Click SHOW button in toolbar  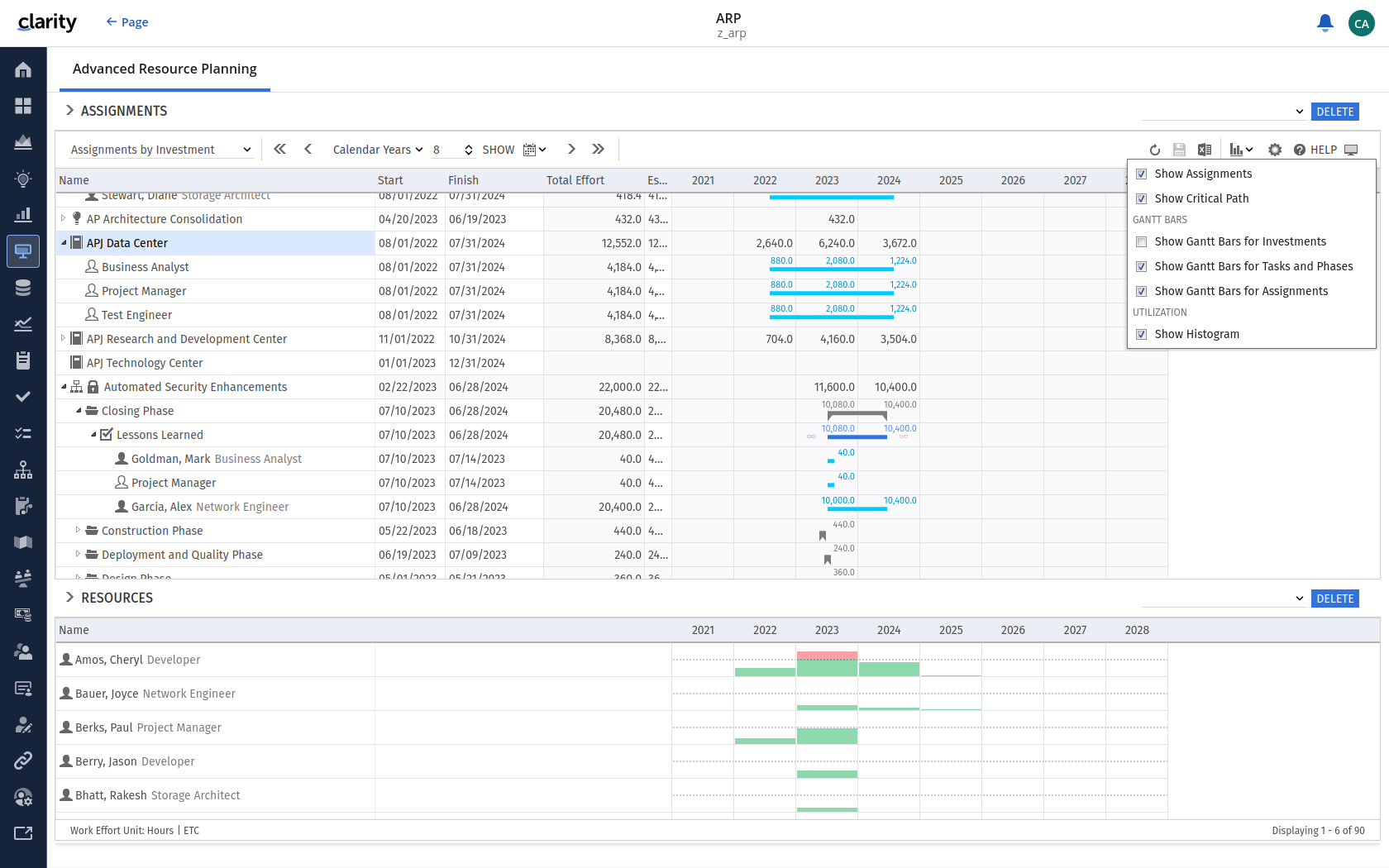(x=499, y=150)
